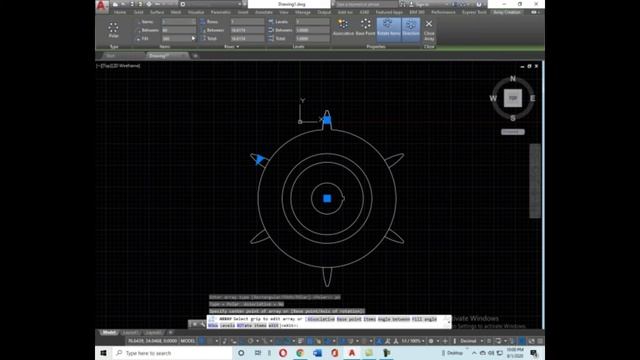Toggle hardware acceleration in status bar
Screen dimensions: 640x360
pos(521,341)
